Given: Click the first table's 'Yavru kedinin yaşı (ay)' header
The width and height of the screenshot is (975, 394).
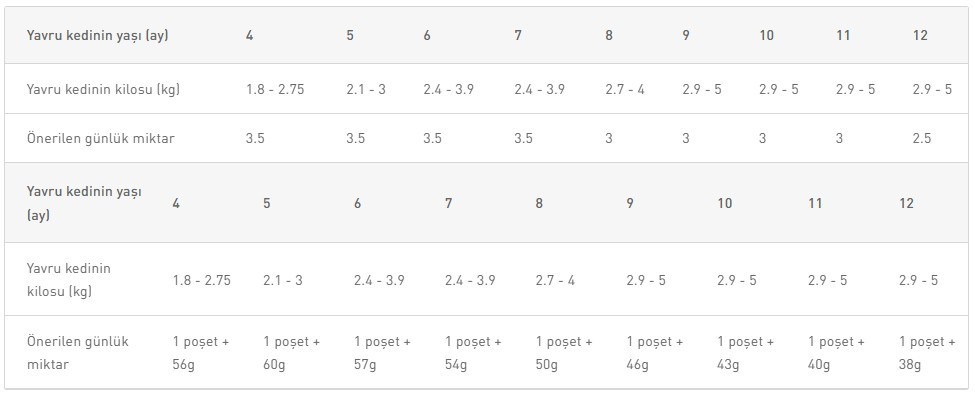Looking at the screenshot, I should [98, 35].
